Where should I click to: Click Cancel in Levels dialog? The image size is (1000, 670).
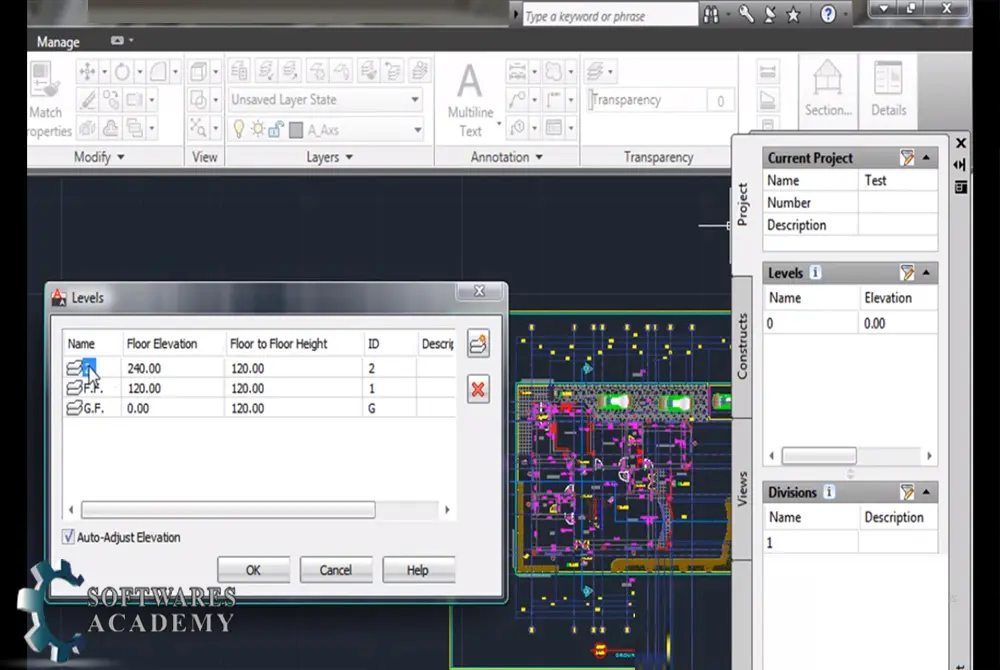335,570
